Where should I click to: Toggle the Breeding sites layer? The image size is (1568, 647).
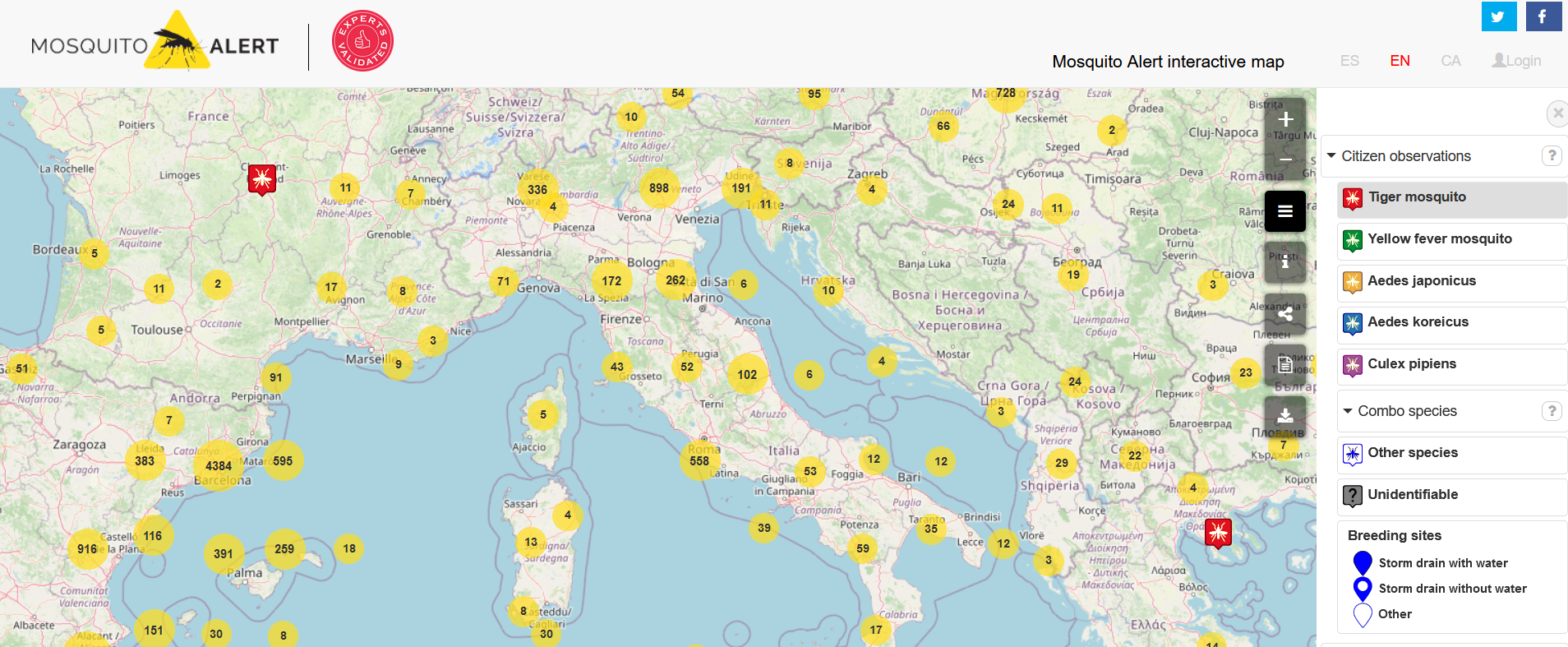[x=1395, y=535]
